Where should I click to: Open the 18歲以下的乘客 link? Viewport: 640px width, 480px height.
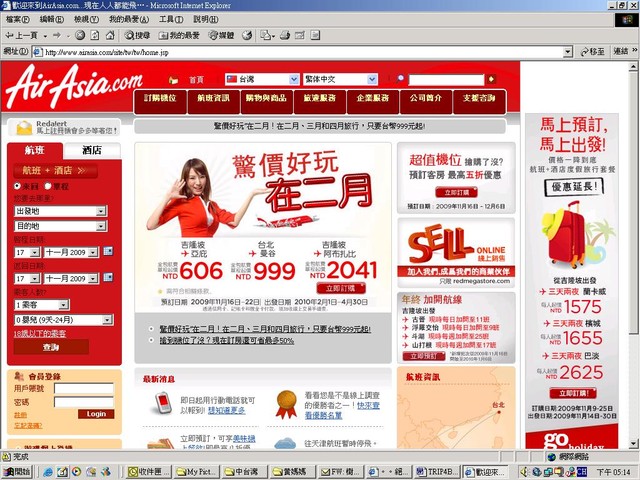pyautogui.click(x=40, y=334)
